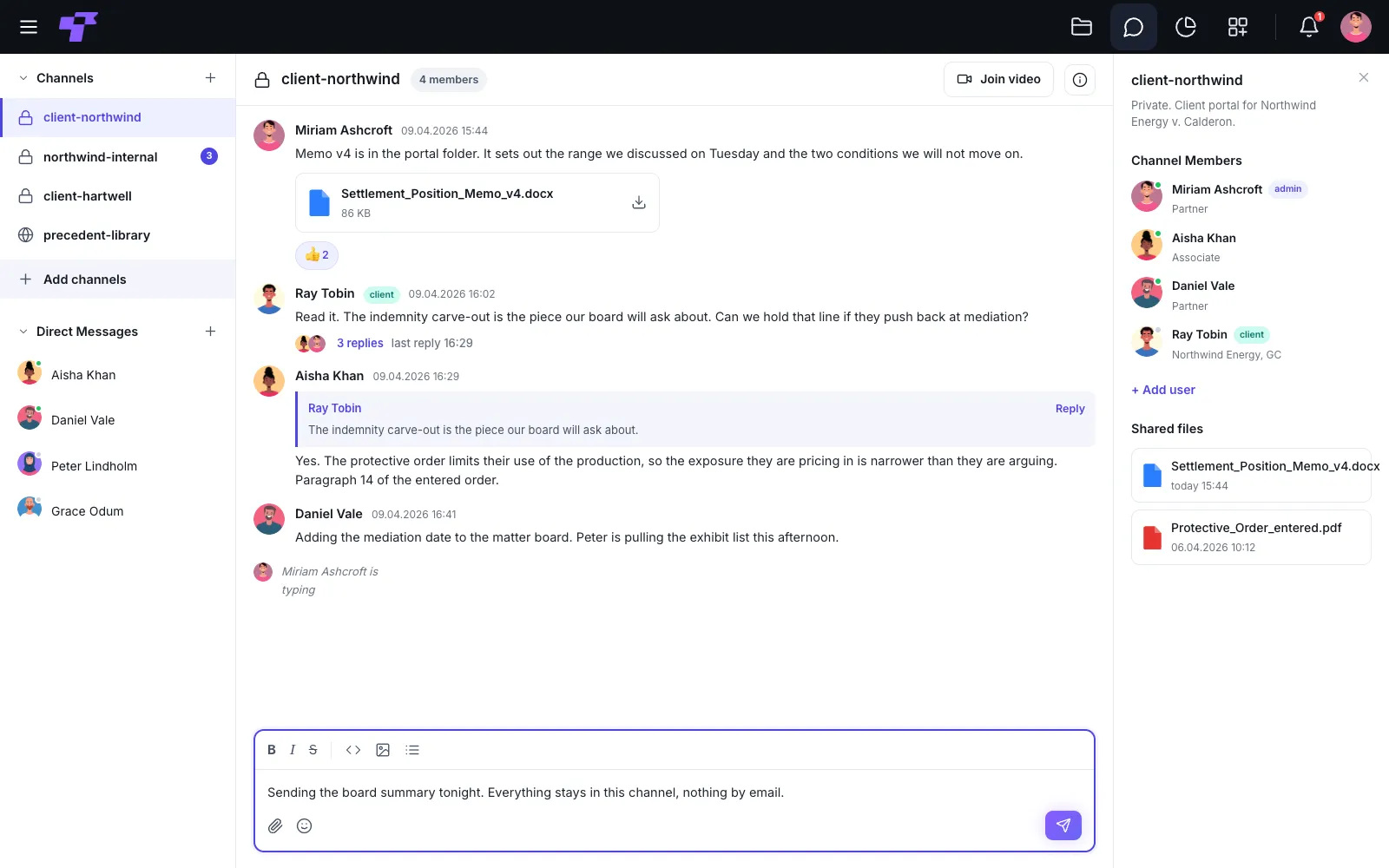
Task: Collapse the Direct Messages section
Action: pyautogui.click(x=23, y=332)
